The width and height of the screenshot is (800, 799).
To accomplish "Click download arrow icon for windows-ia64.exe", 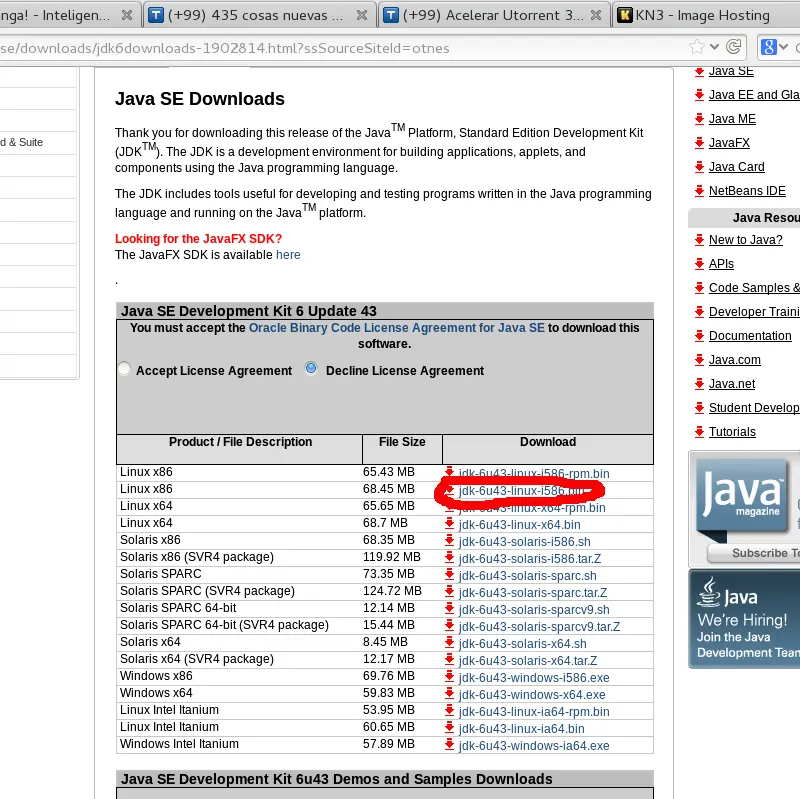I will click(x=449, y=744).
